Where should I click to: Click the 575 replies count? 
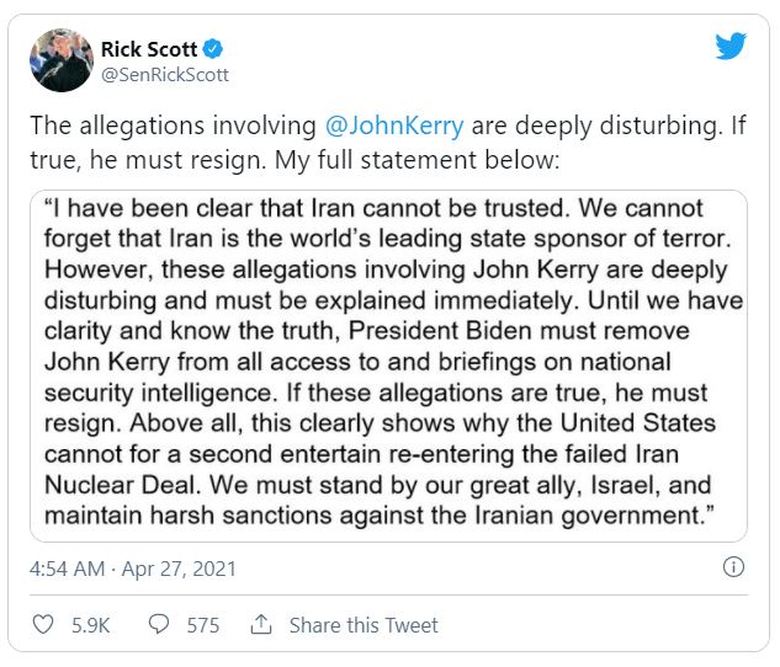[203, 625]
